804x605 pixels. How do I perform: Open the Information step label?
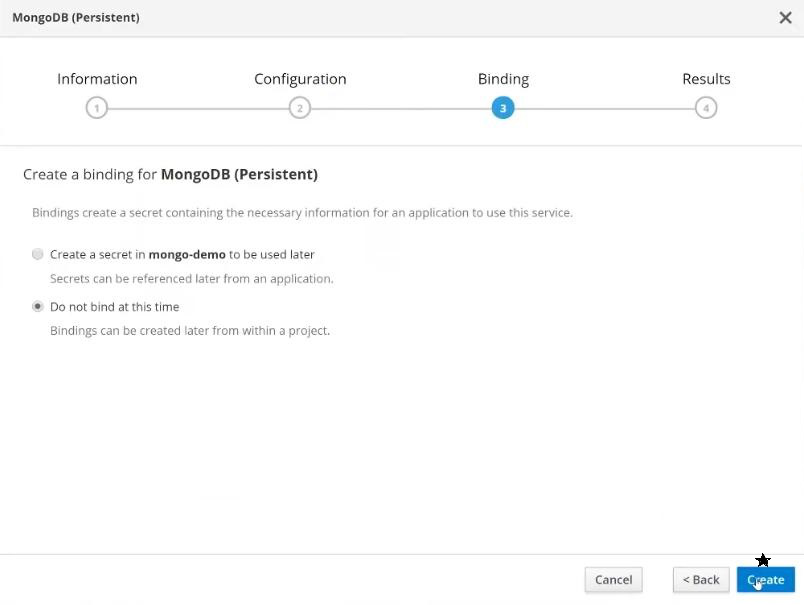(97, 79)
